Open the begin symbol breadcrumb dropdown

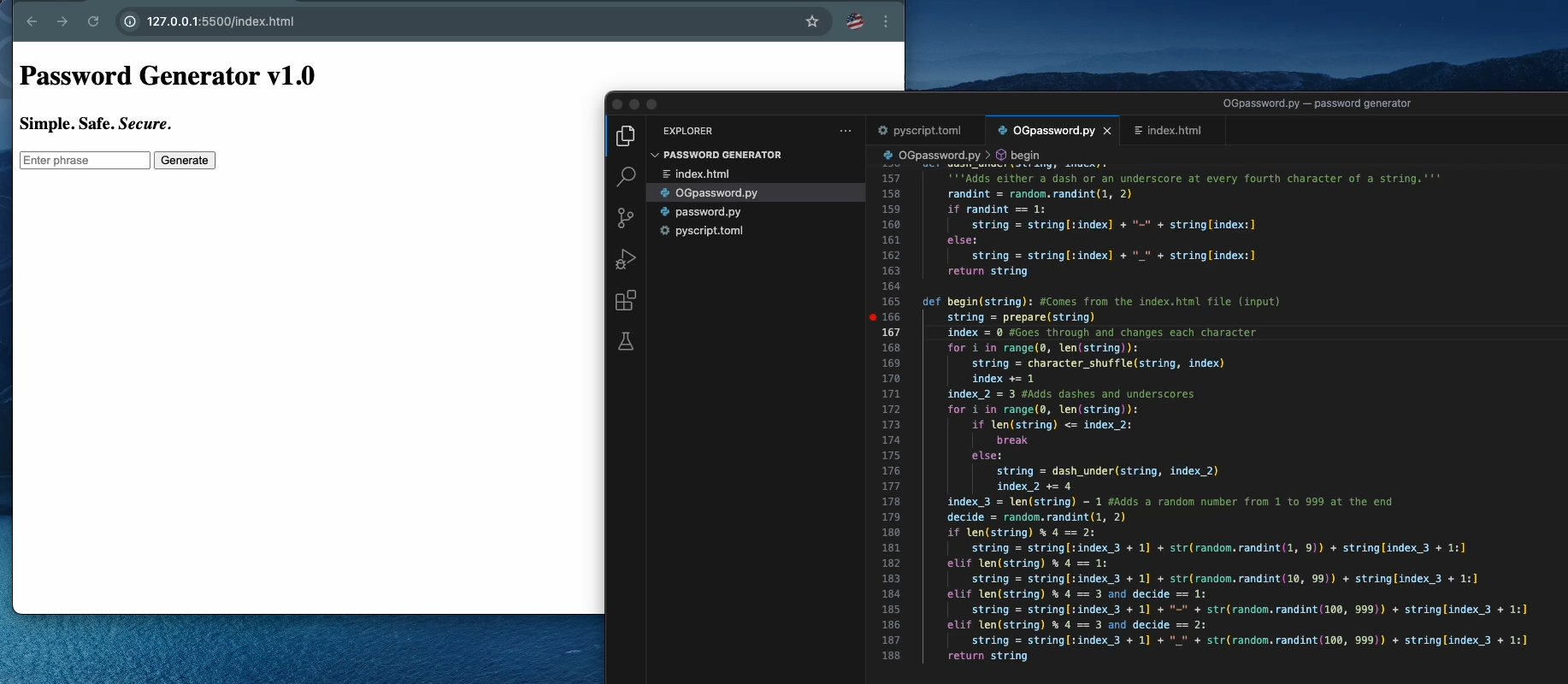(x=1024, y=155)
